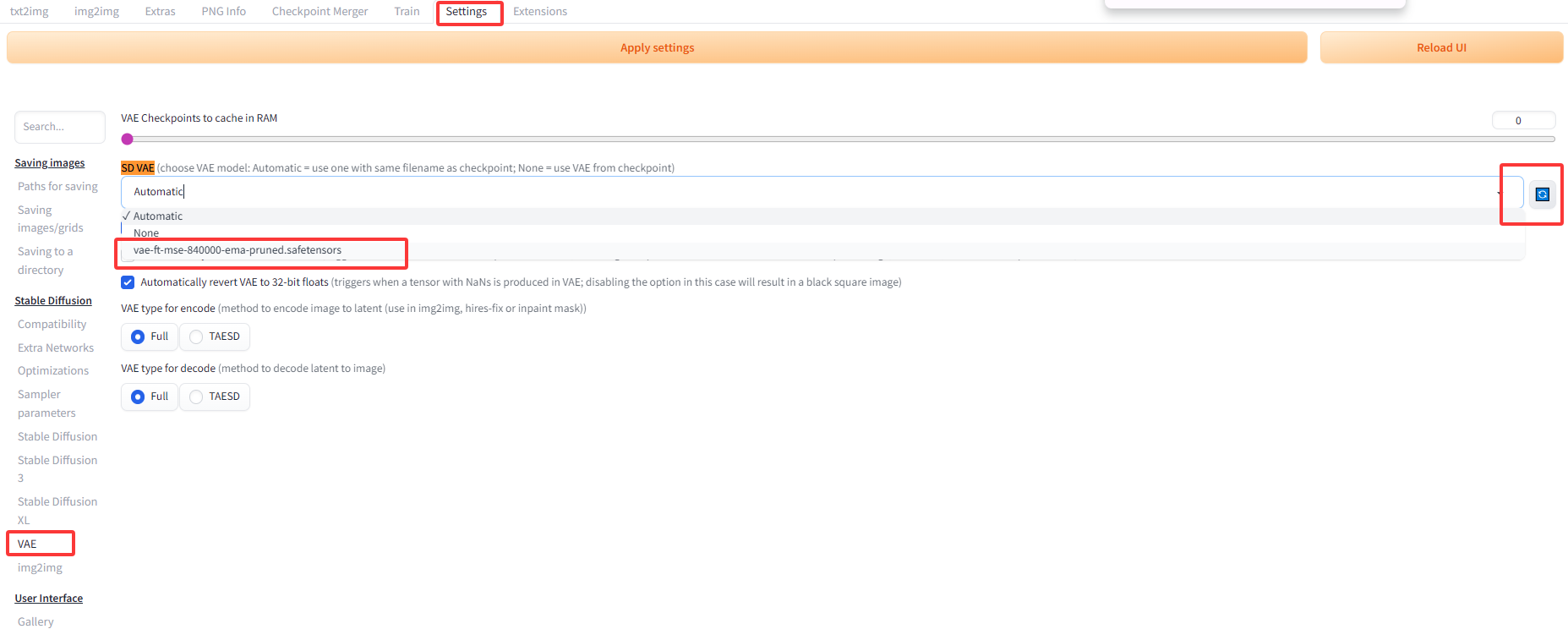Click the refresh VAE list icon
Viewport: 1568px width, 640px height.
click(x=1542, y=194)
